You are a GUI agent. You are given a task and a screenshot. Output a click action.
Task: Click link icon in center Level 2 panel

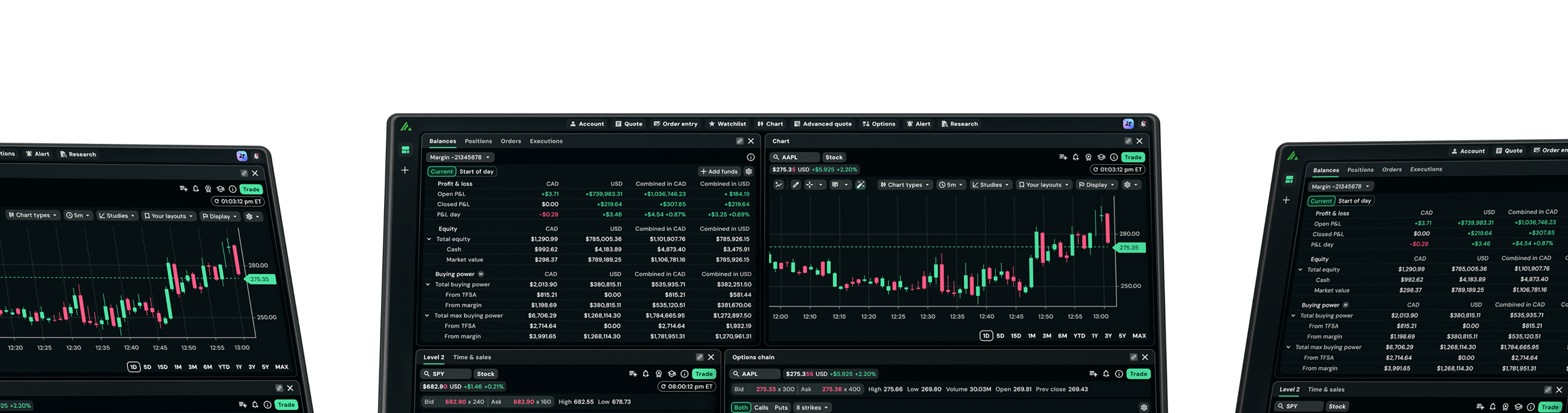pyautogui.click(x=699, y=357)
